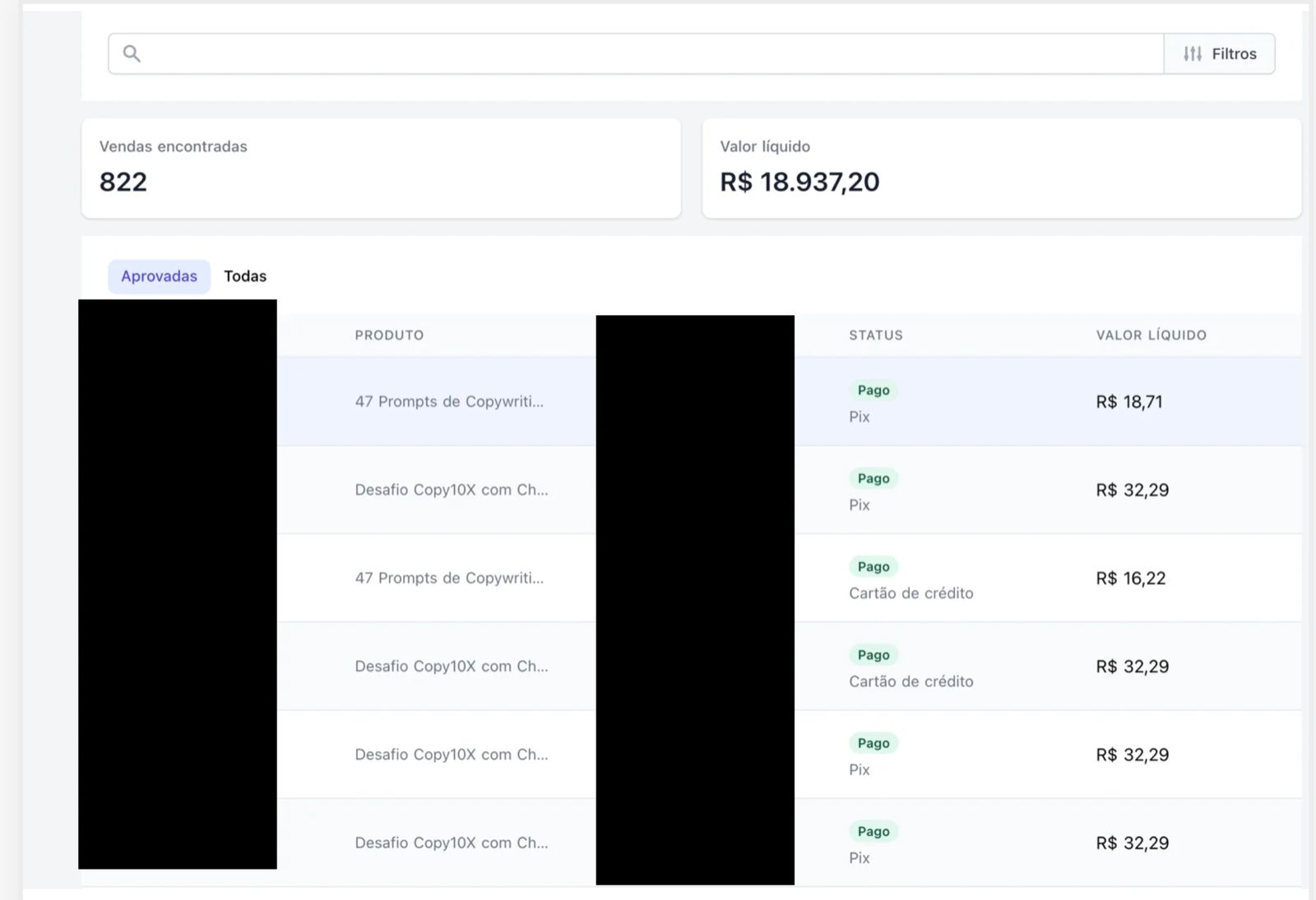Open the Filtros filter panel

pos(1220,53)
